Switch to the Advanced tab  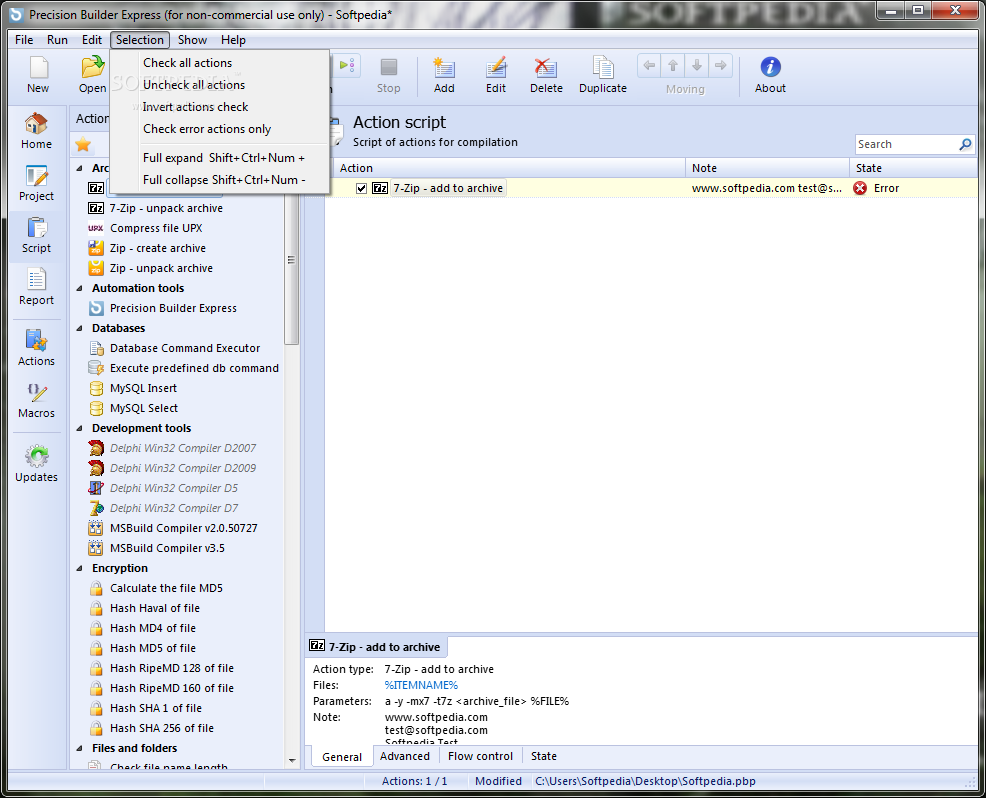[405, 756]
